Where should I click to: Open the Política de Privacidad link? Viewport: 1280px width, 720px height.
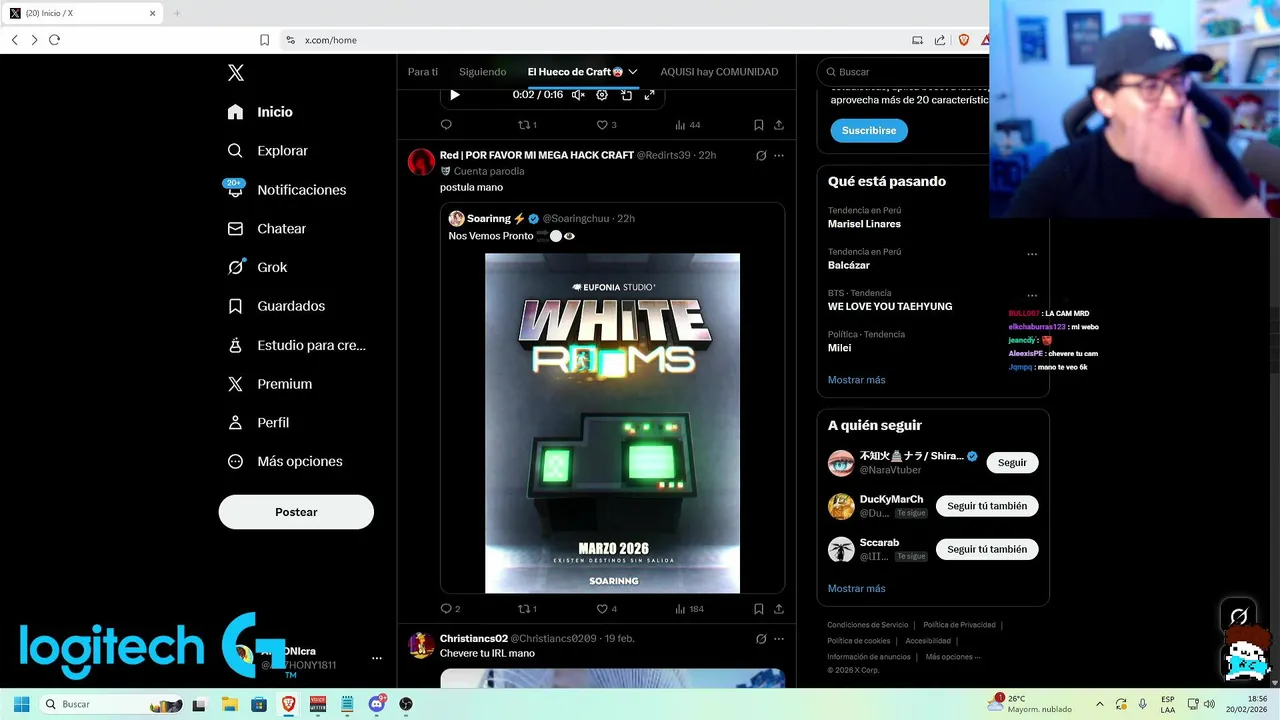pos(960,625)
